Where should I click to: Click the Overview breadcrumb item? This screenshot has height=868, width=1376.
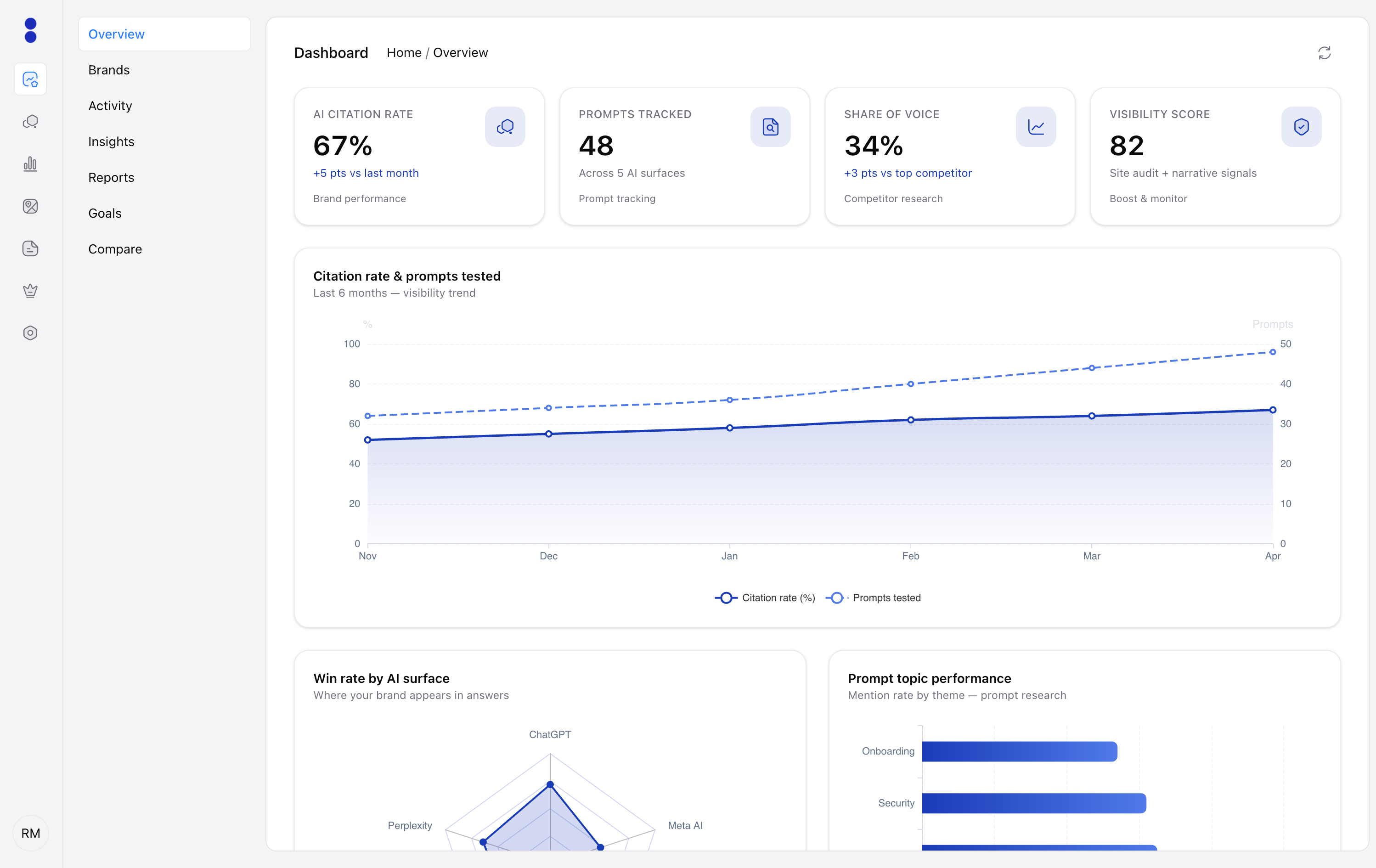click(x=461, y=52)
